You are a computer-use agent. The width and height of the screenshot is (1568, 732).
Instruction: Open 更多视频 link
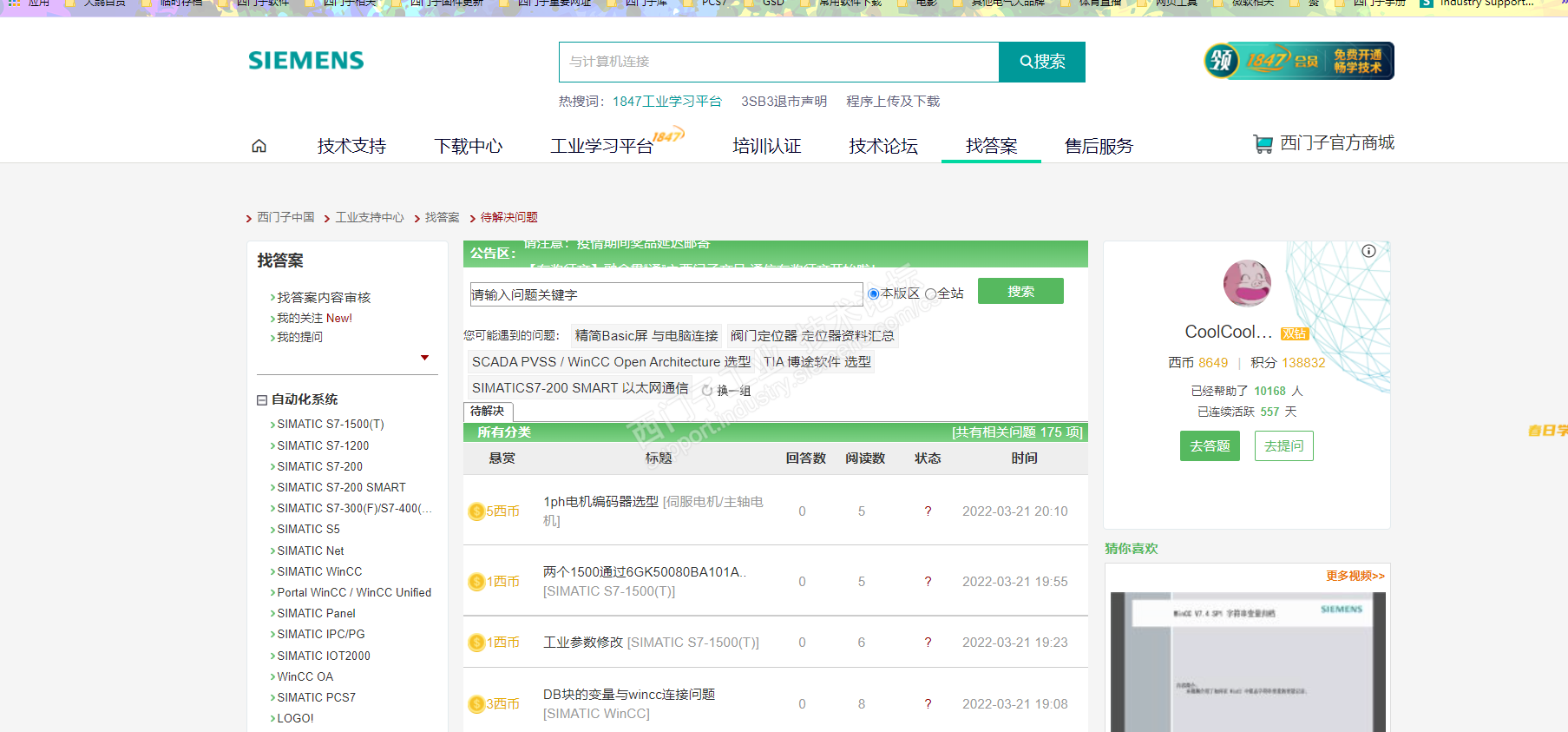click(1355, 576)
